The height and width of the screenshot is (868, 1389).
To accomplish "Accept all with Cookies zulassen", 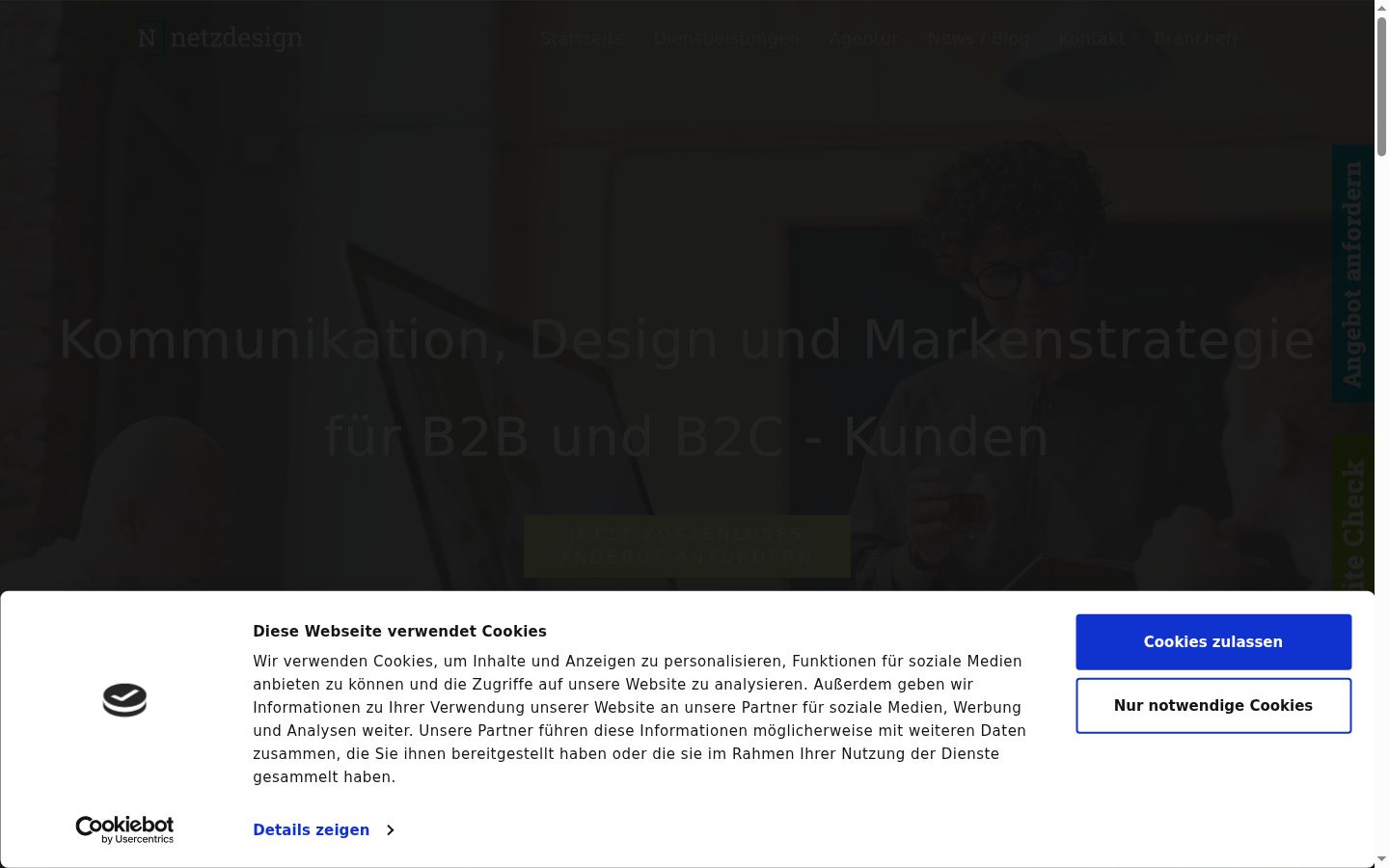I will 1213,642.
